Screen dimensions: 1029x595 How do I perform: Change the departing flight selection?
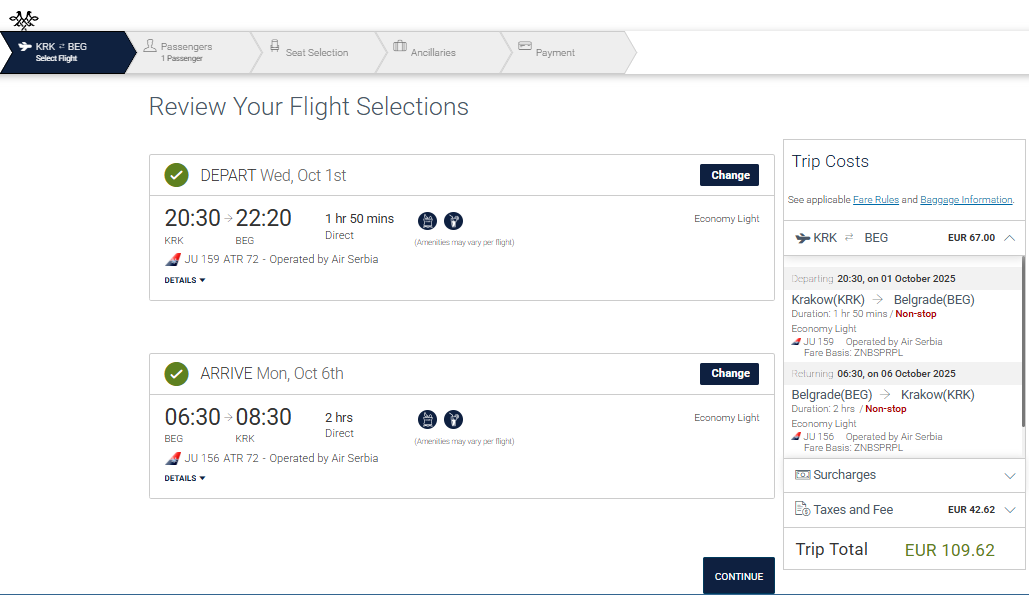click(x=729, y=175)
